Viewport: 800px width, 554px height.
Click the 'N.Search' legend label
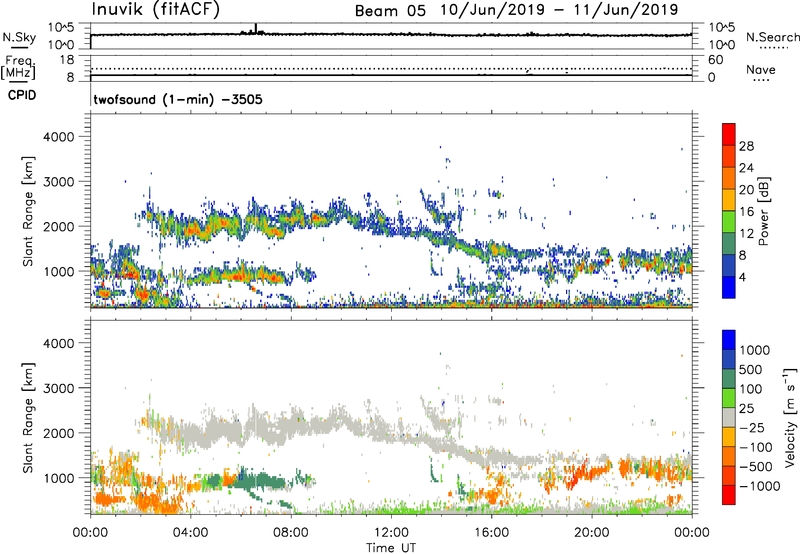[773, 37]
